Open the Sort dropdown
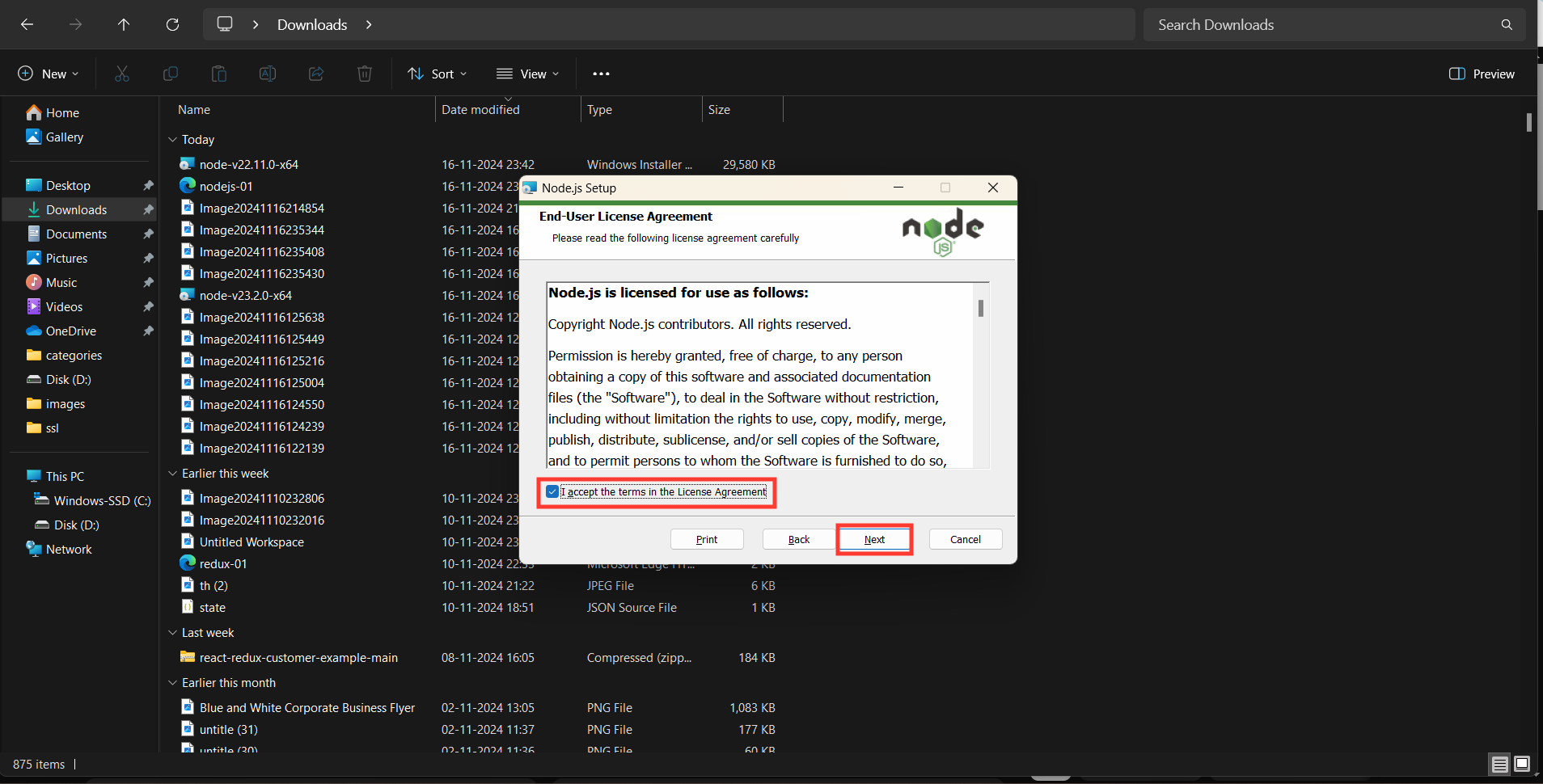Screen dimensions: 1543x784 point(438,74)
